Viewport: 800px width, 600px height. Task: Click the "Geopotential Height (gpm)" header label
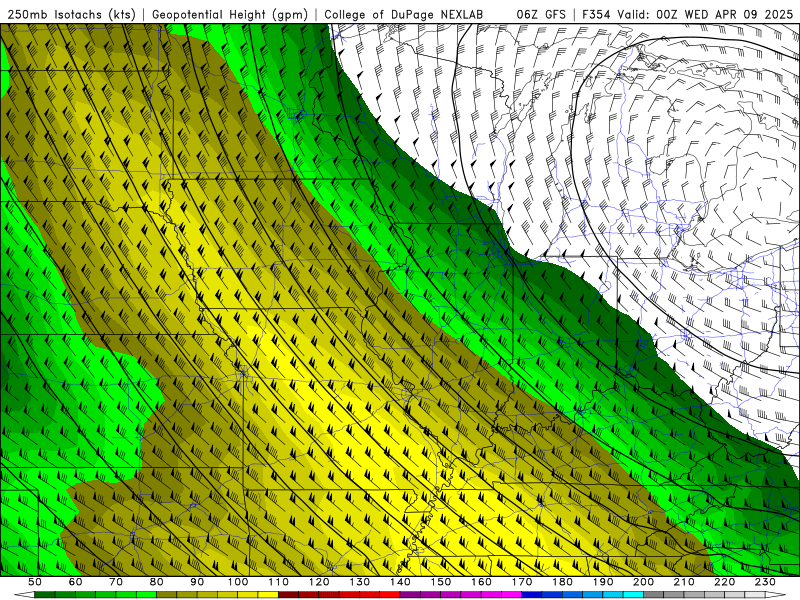(x=230, y=15)
